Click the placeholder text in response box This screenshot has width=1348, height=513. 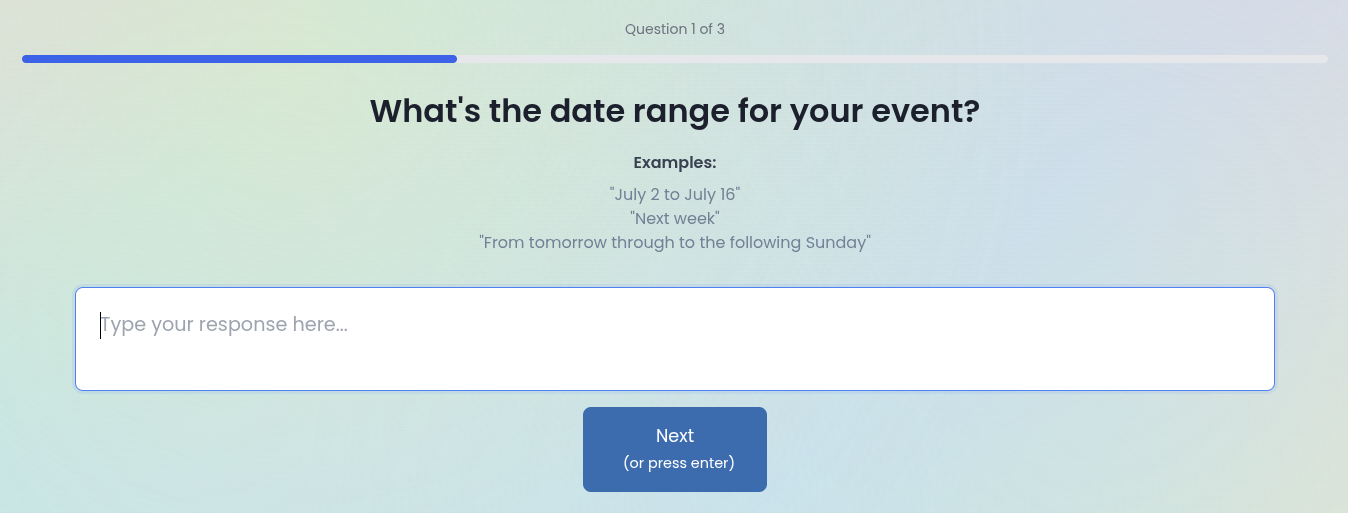click(x=224, y=325)
